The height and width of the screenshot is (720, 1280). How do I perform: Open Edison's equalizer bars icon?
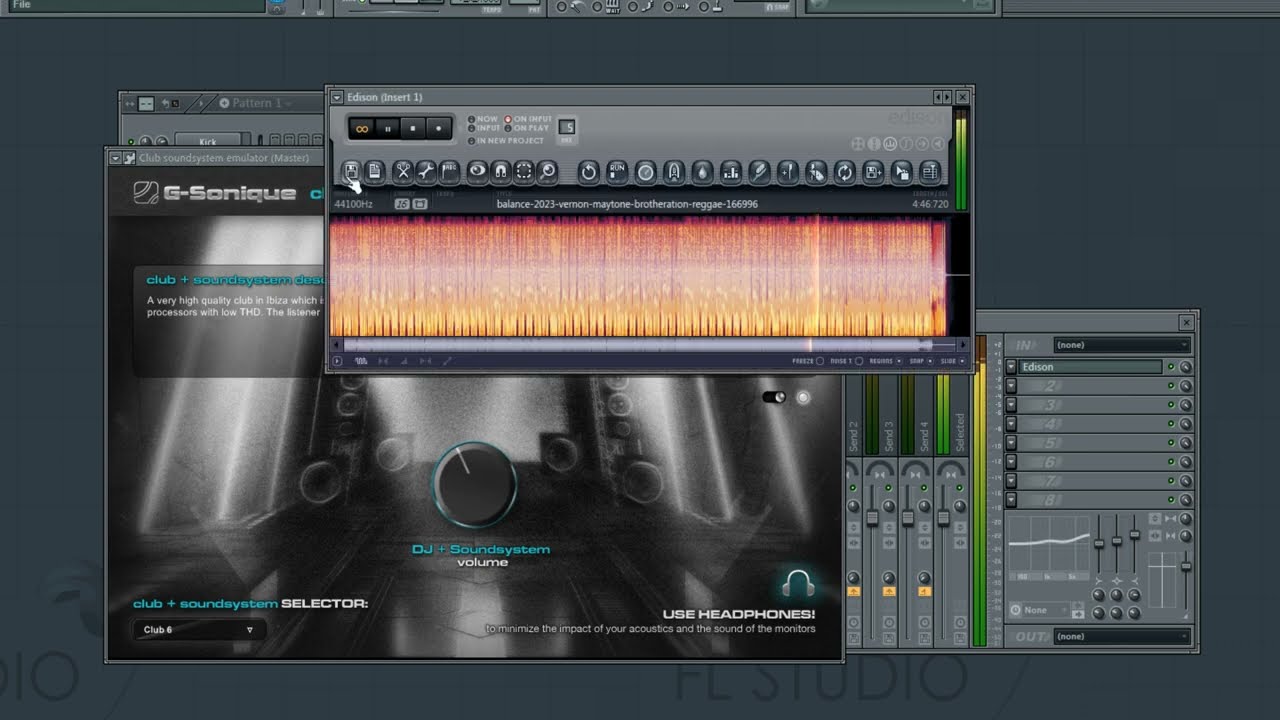click(x=731, y=172)
